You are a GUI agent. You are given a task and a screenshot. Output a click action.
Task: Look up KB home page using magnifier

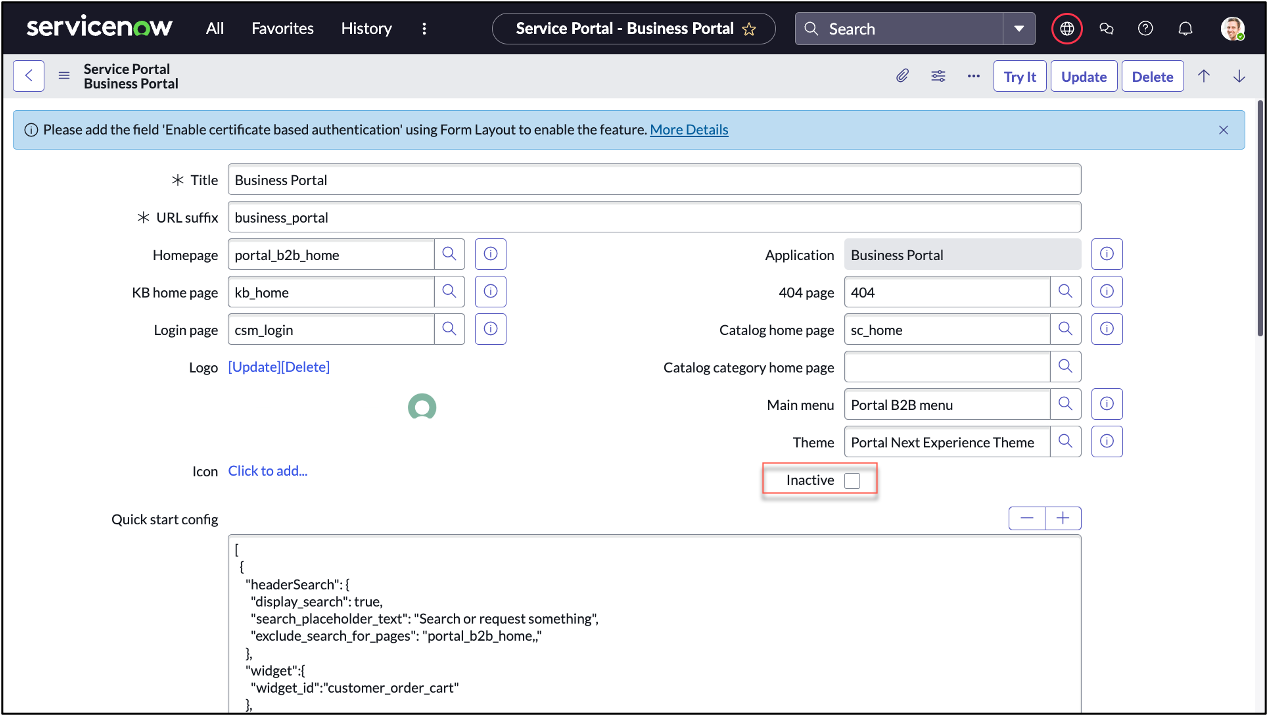(449, 292)
